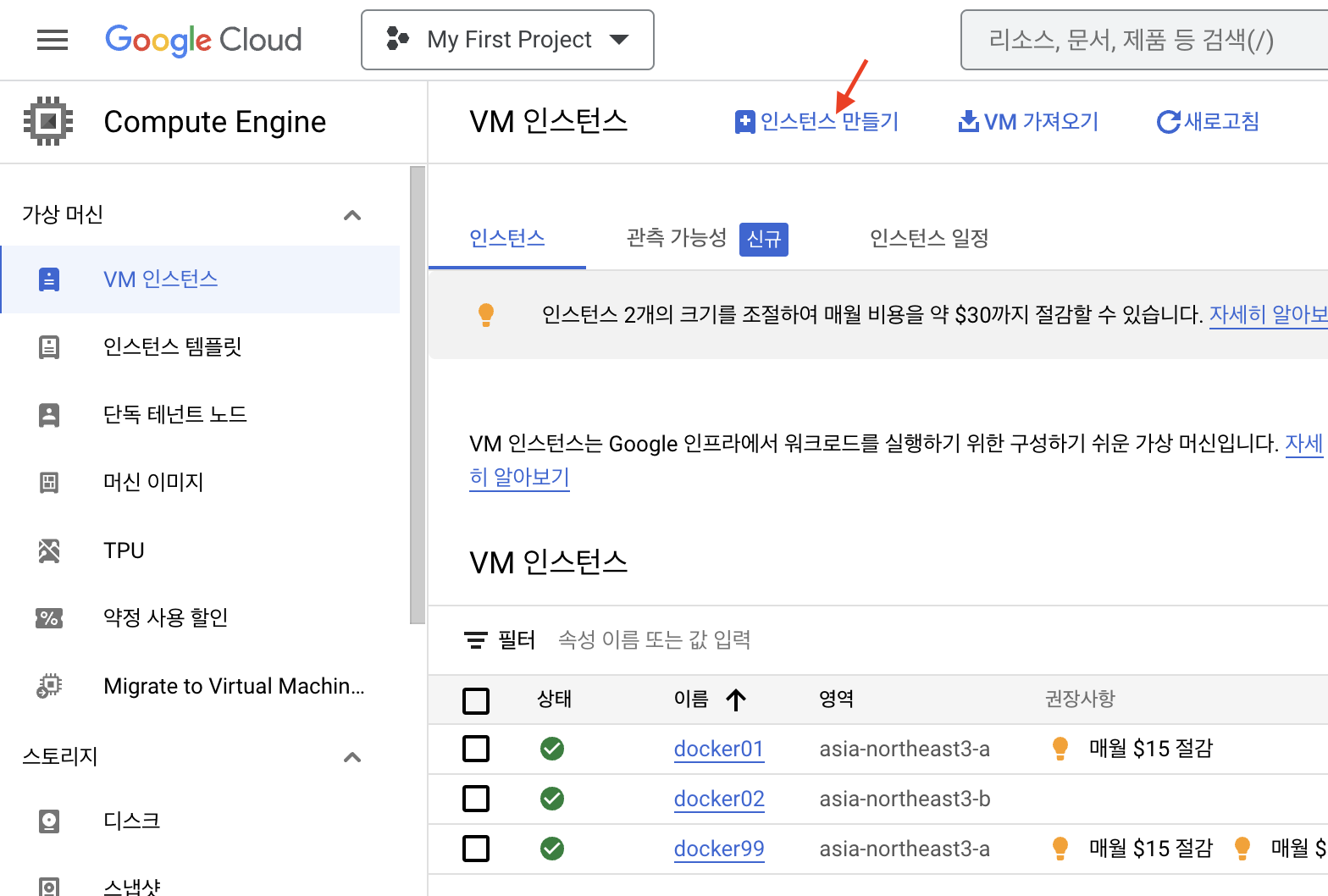Click the 스냅샷 sidebar icon
The image size is (1328, 896).
coord(49,887)
